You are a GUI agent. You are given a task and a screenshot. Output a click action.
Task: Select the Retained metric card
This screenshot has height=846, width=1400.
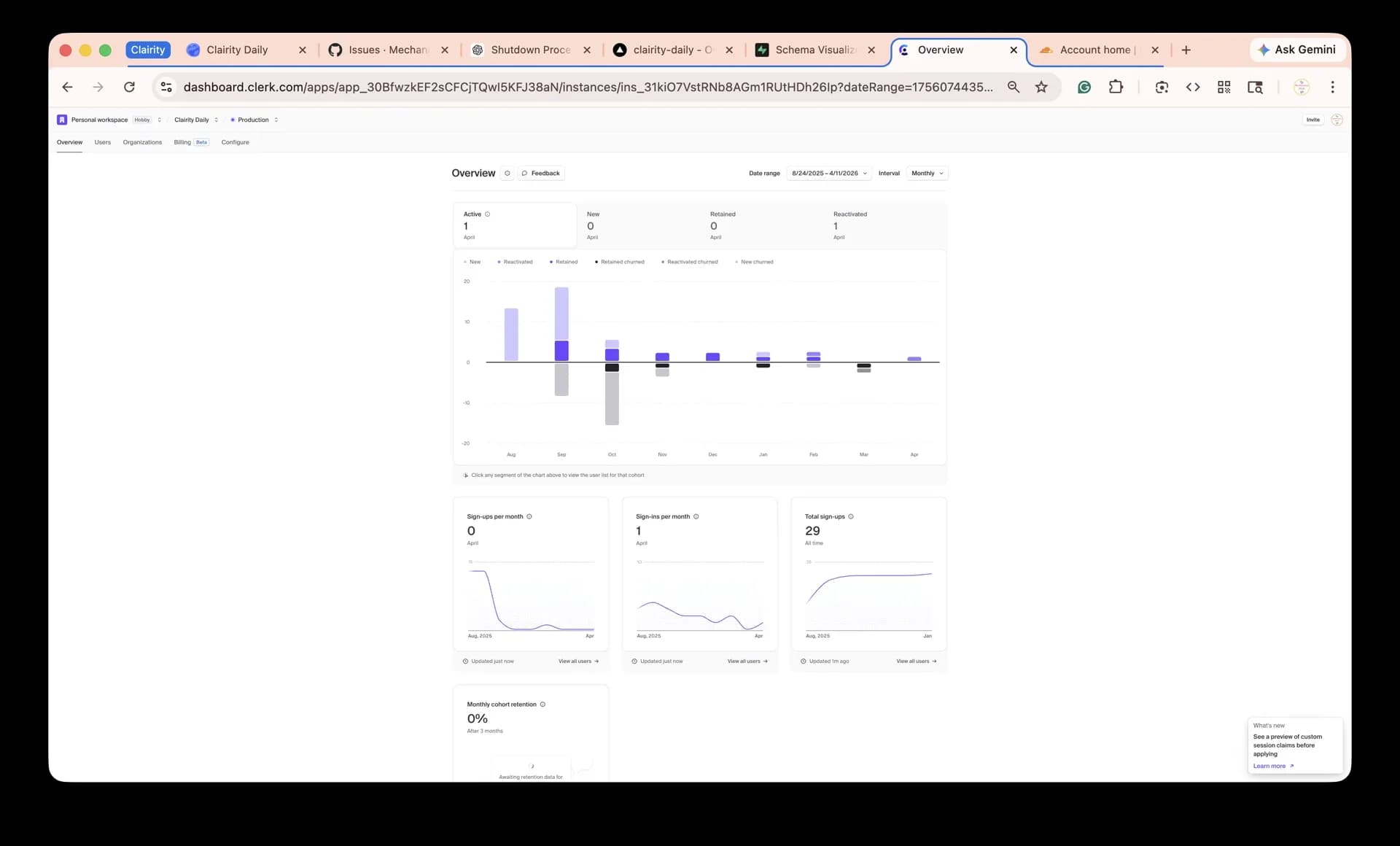761,225
